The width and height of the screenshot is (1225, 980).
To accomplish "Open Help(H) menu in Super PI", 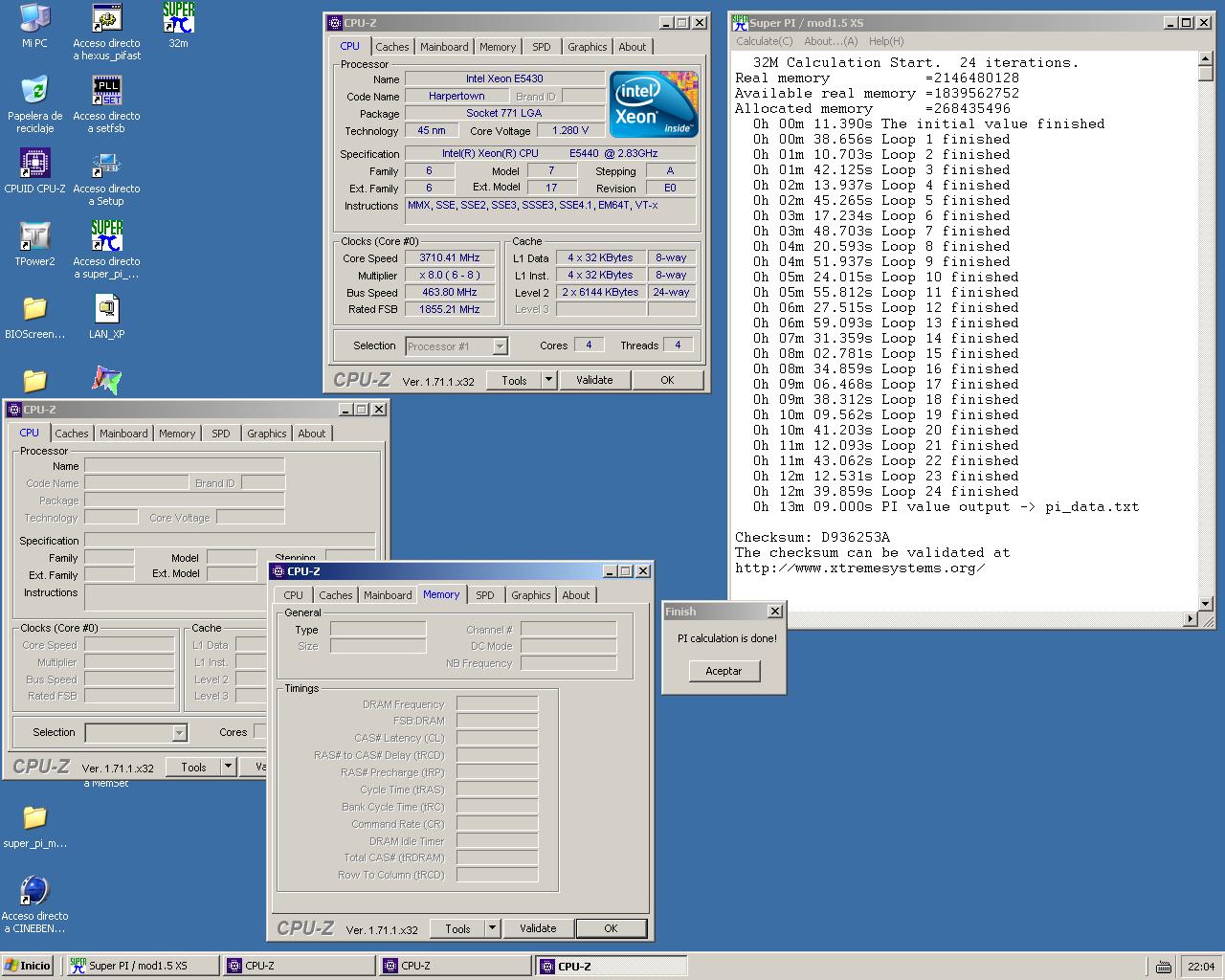I will pos(886,41).
